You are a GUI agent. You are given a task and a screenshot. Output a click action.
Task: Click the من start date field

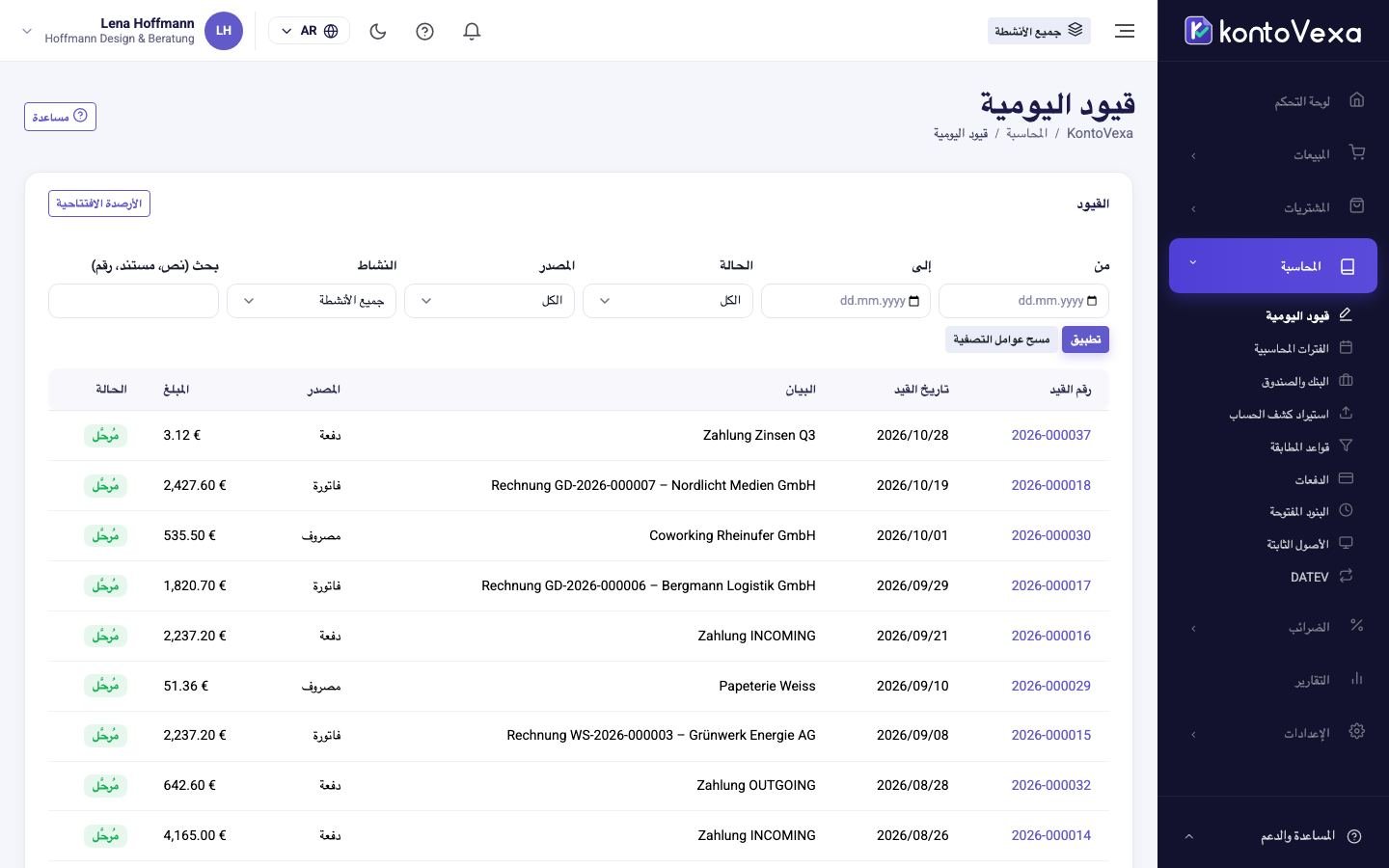[x=1023, y=301]
